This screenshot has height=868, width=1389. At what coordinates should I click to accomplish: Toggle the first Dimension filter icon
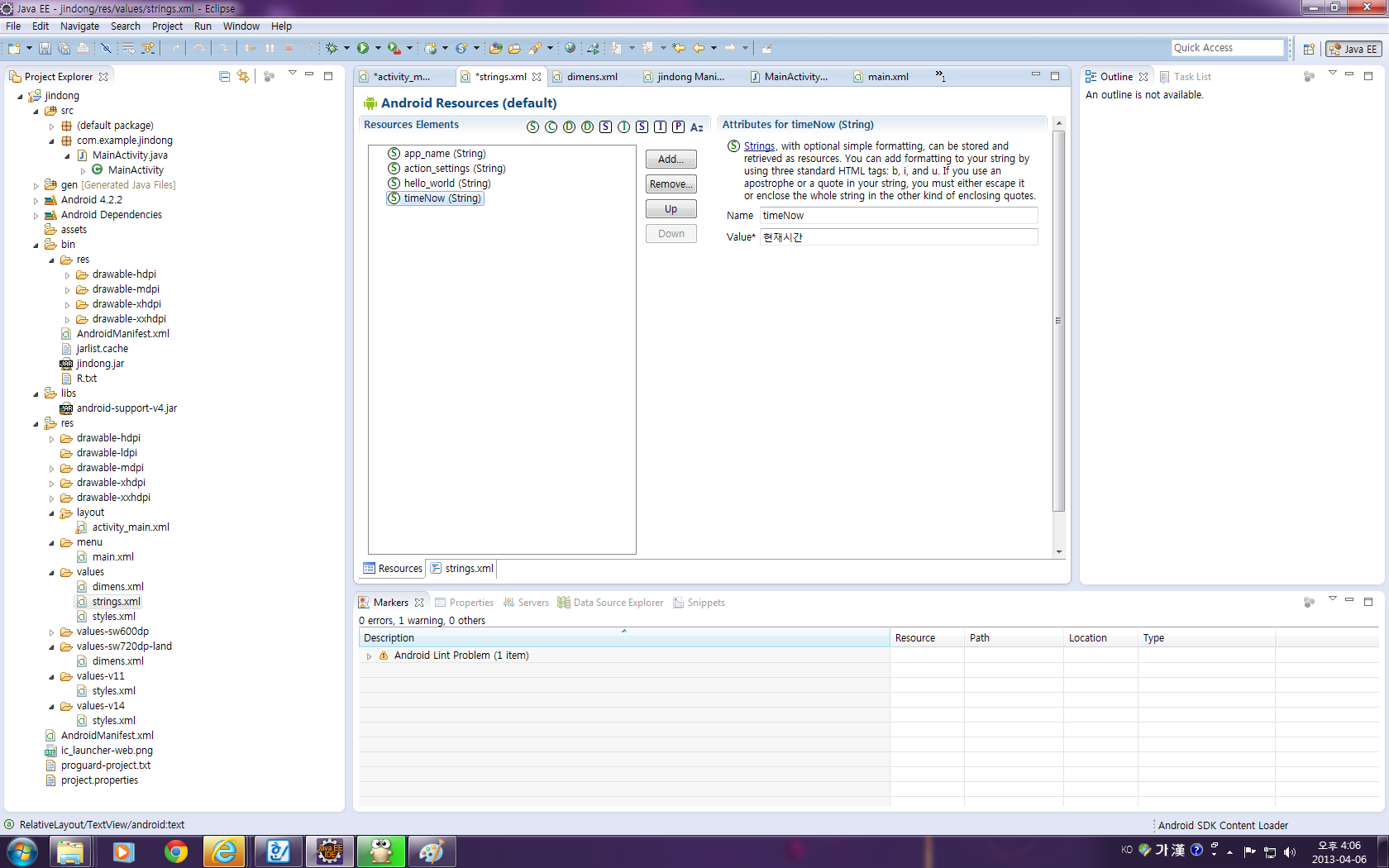[x=569, y=126]
